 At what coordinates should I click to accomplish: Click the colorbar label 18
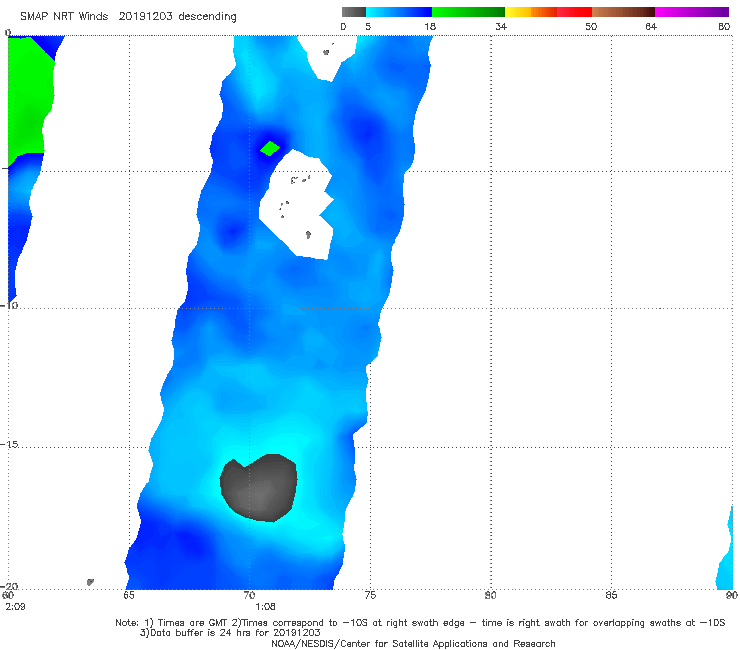pyautogui.click(x=430, y=26)
